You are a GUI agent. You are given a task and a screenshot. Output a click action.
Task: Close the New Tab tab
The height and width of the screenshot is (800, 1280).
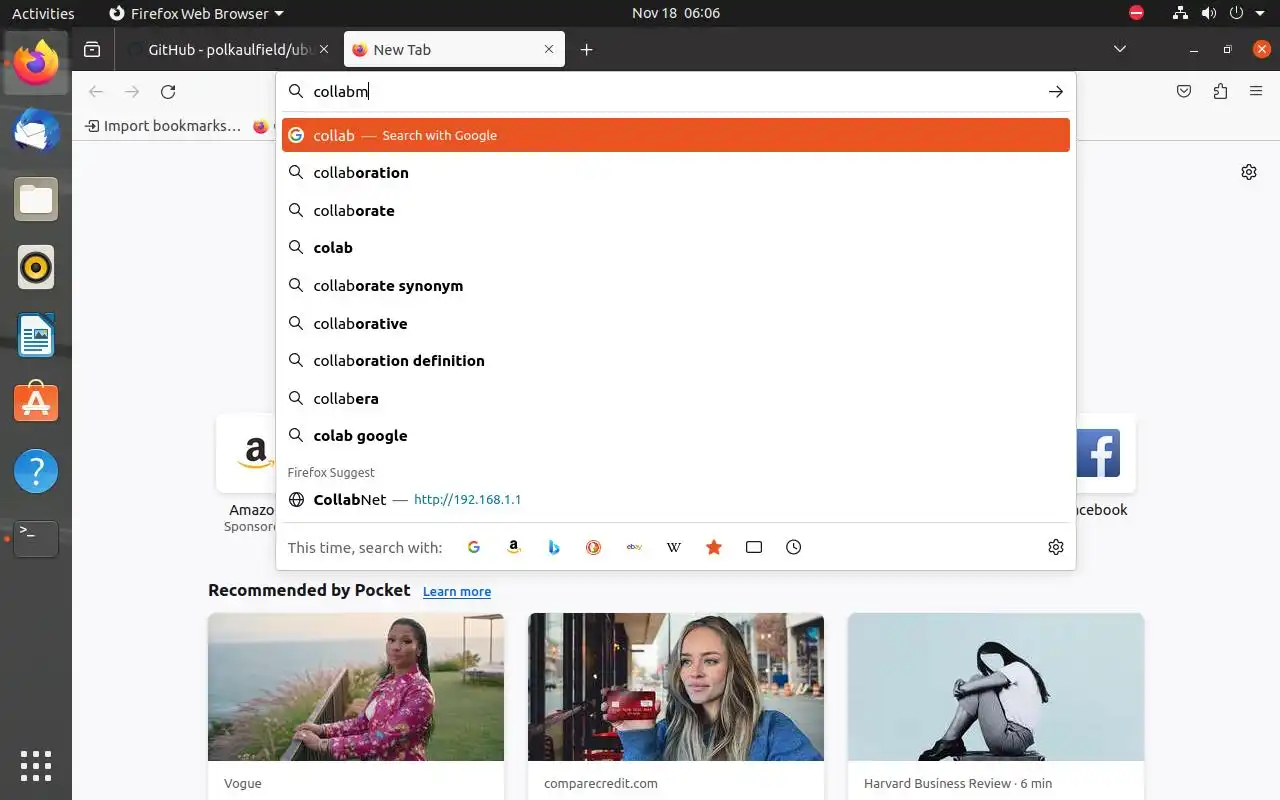[549, 49]
